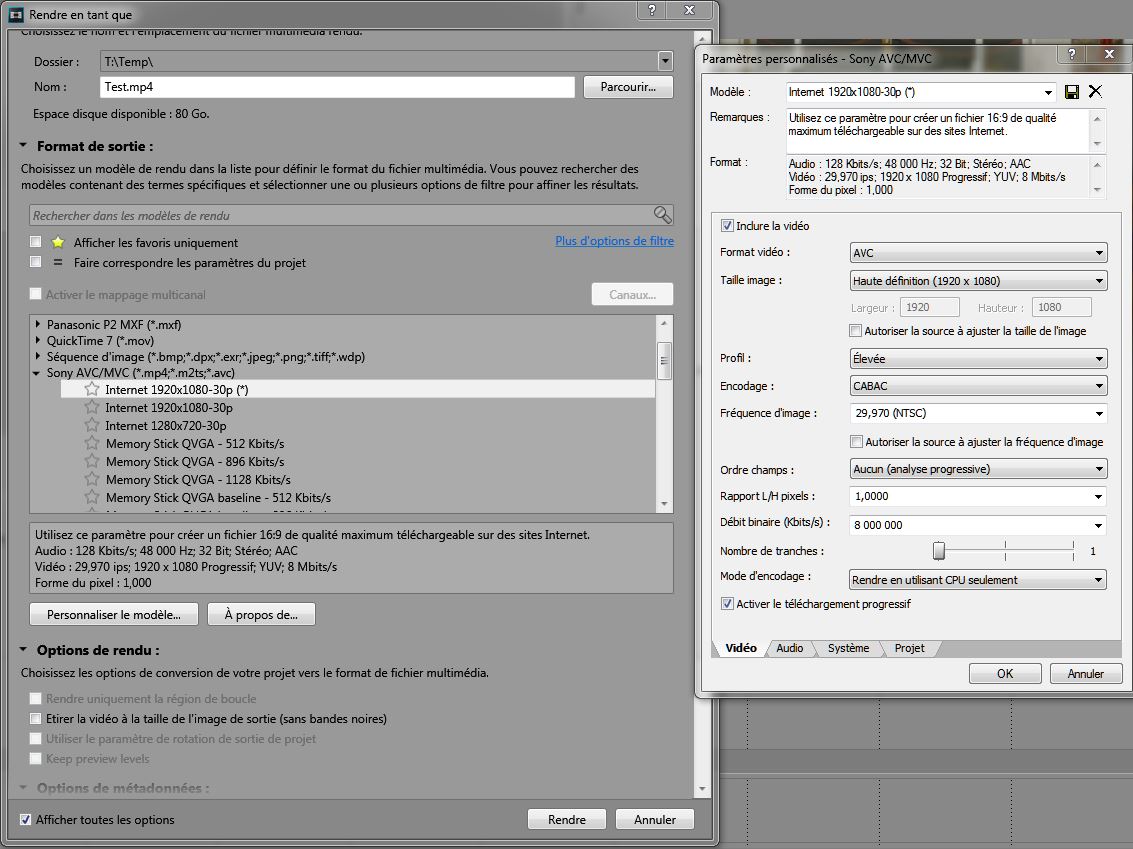Star the Internet 1280x720-30p template as favorite
Screen dimensions: 1133x849
pos(92,426)
